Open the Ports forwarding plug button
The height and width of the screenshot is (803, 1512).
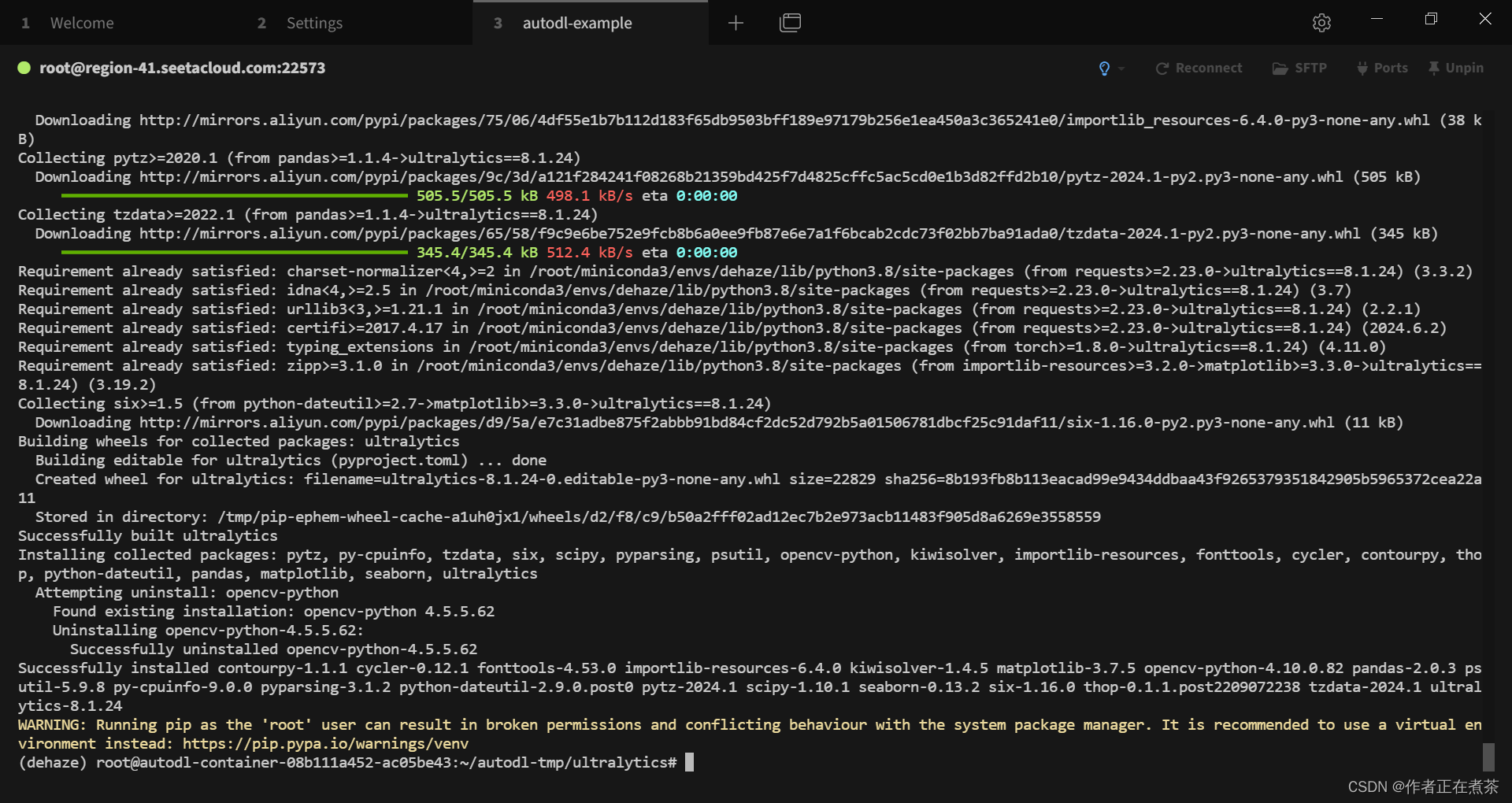(1382, 68)
